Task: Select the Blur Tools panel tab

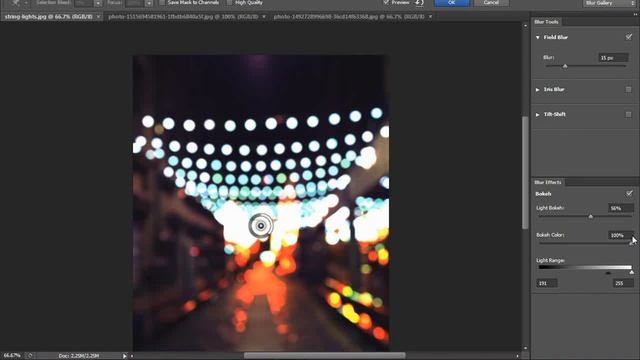Action: click(x=546, y=22)
